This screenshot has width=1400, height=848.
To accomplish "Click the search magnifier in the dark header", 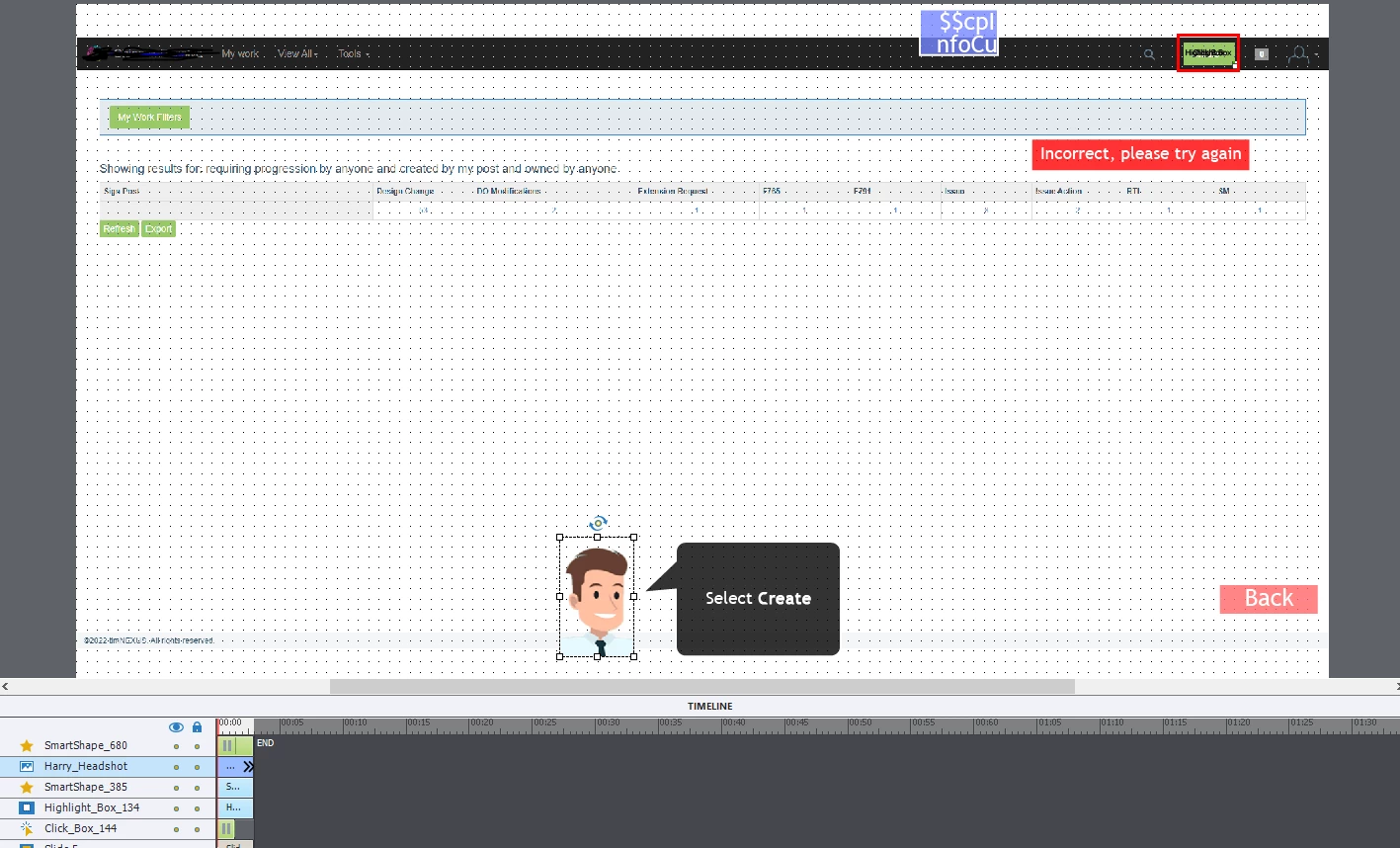I will (1149, 54).
